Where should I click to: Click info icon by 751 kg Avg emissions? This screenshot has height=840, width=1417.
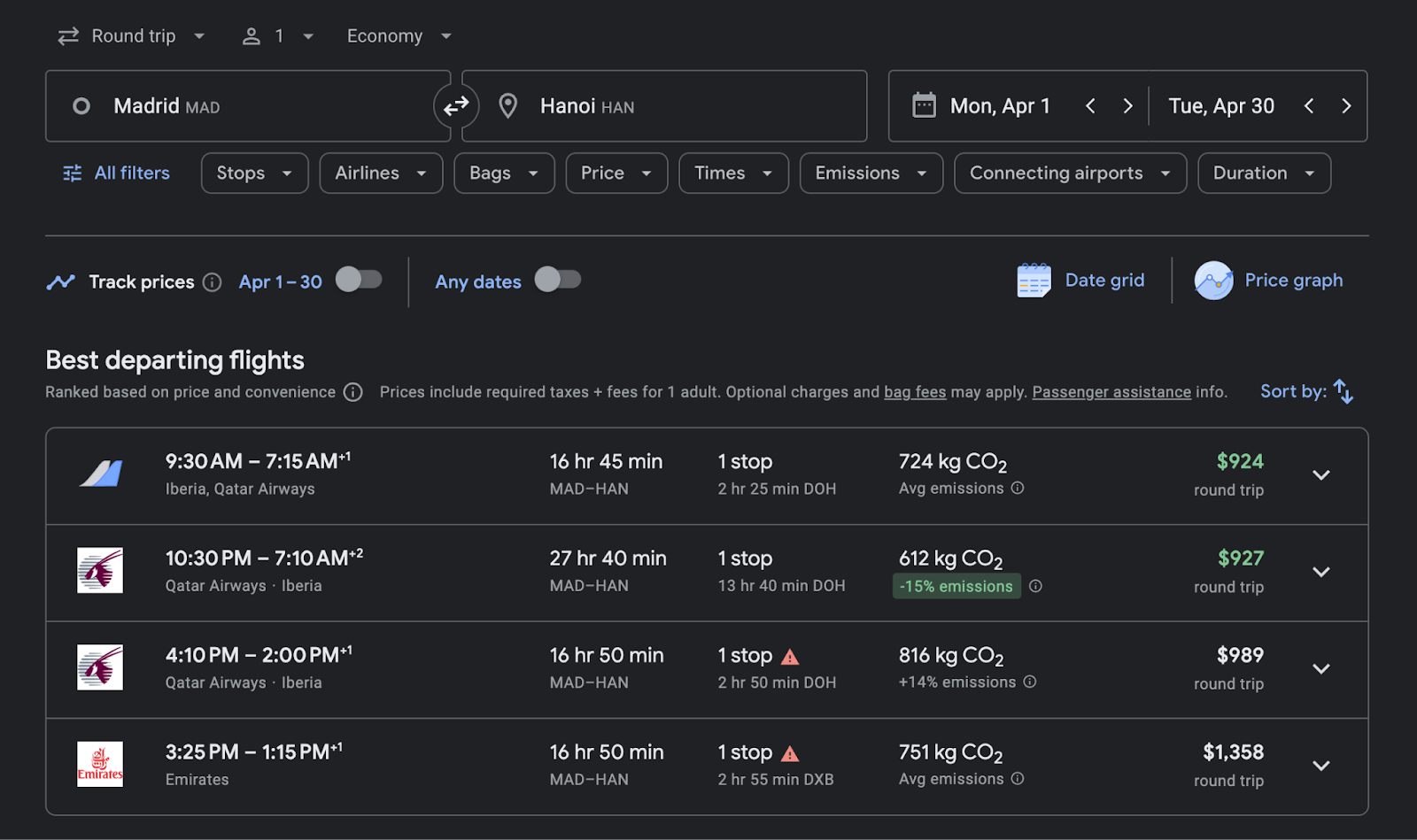point(1018,778)
